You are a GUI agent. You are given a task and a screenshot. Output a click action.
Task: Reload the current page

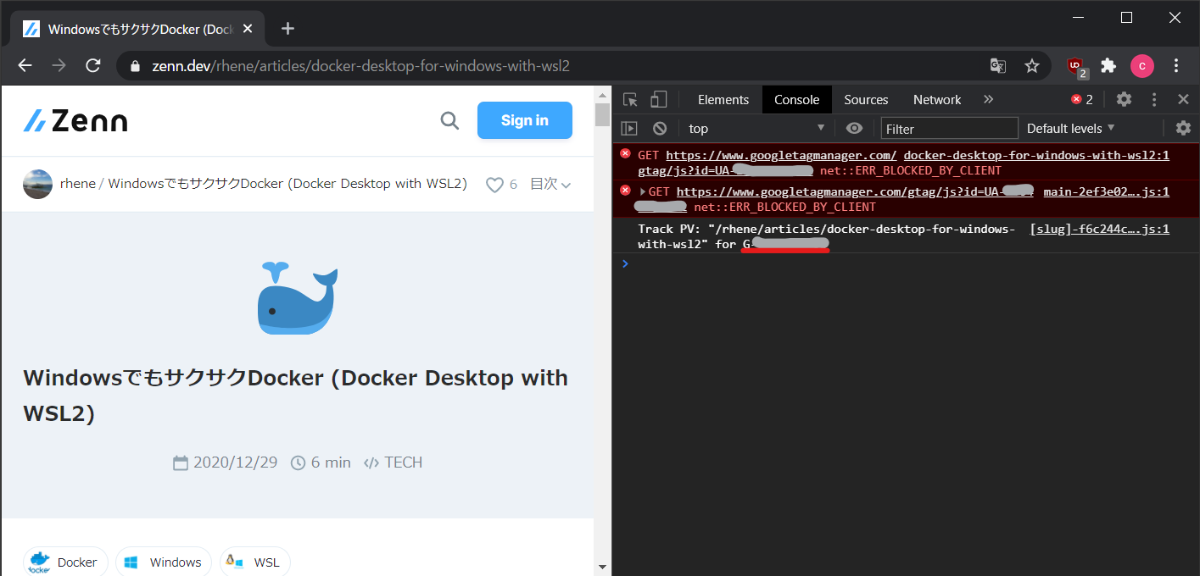[x=93, y=65]
